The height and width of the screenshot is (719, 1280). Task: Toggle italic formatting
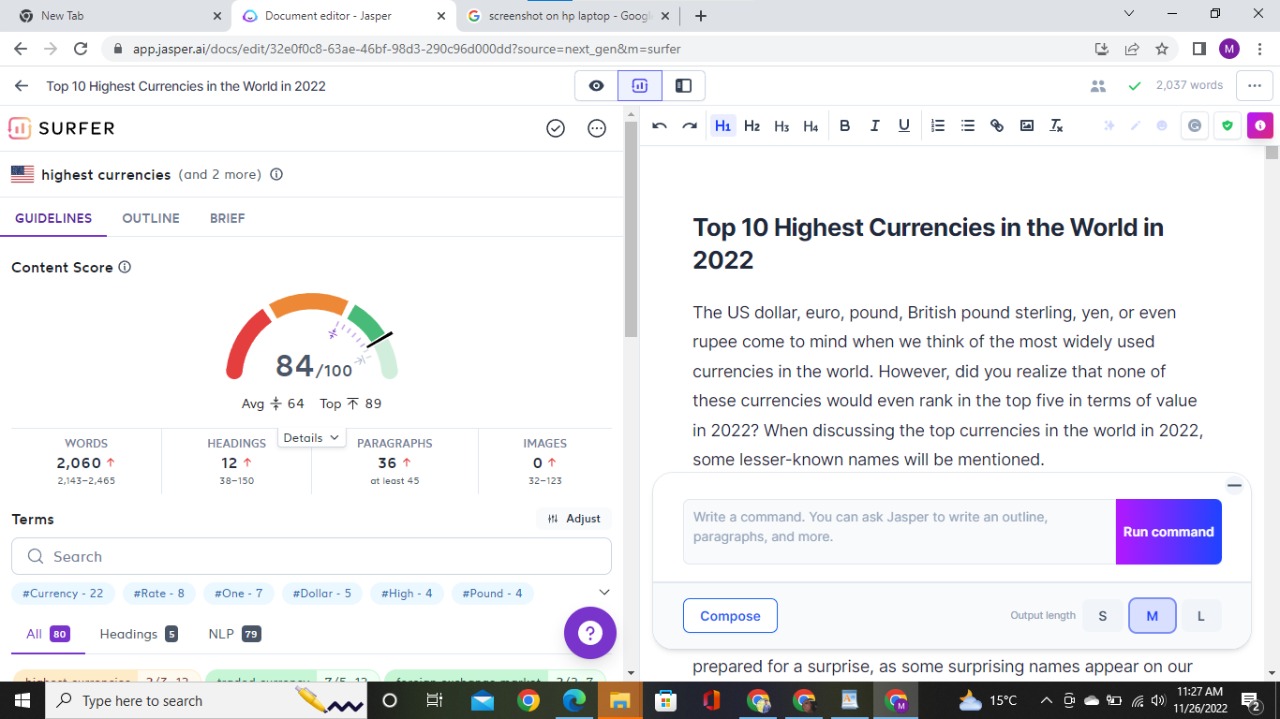point(875,126)
